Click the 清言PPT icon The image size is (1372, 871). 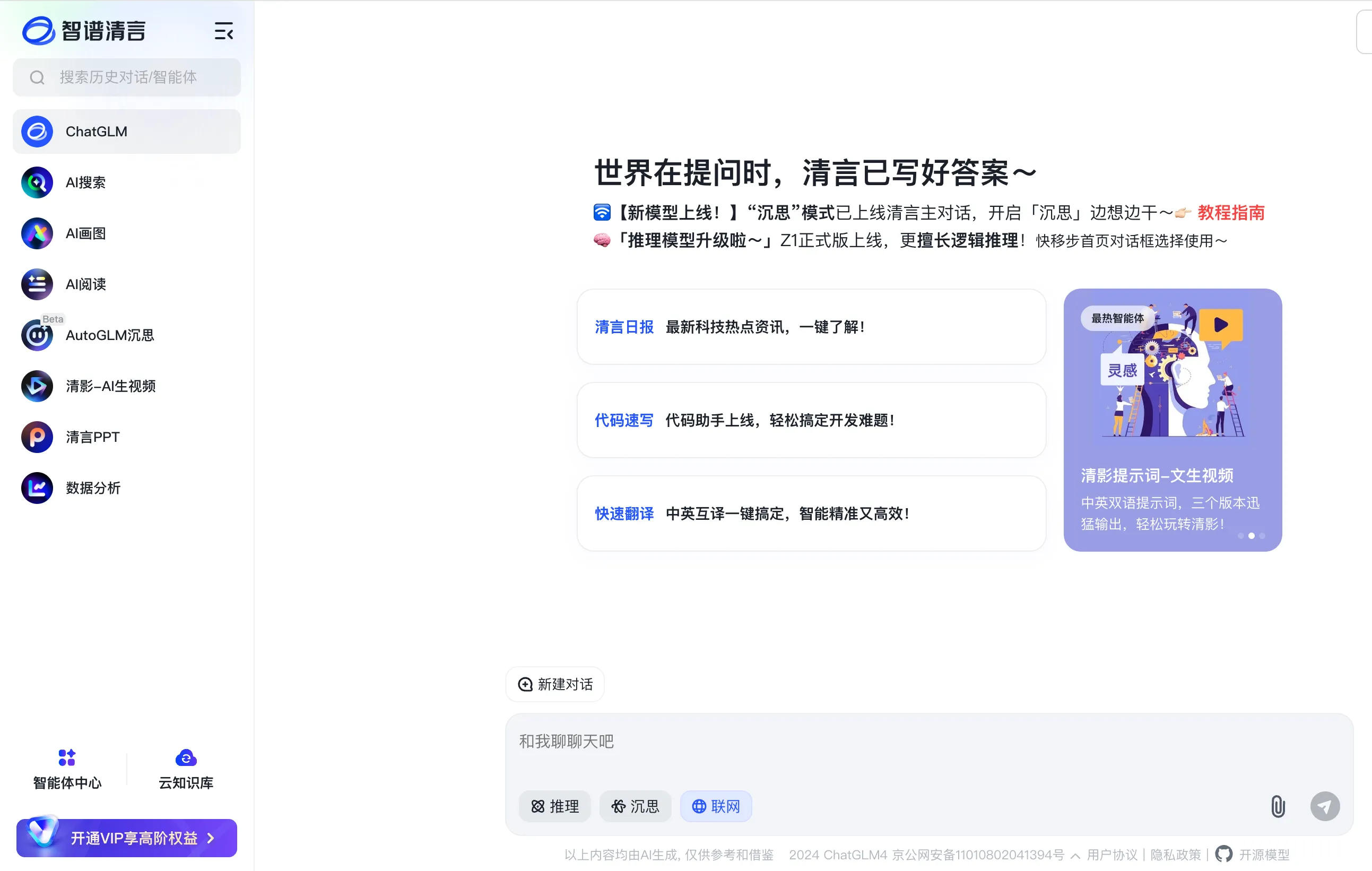[x=37, y=437]
